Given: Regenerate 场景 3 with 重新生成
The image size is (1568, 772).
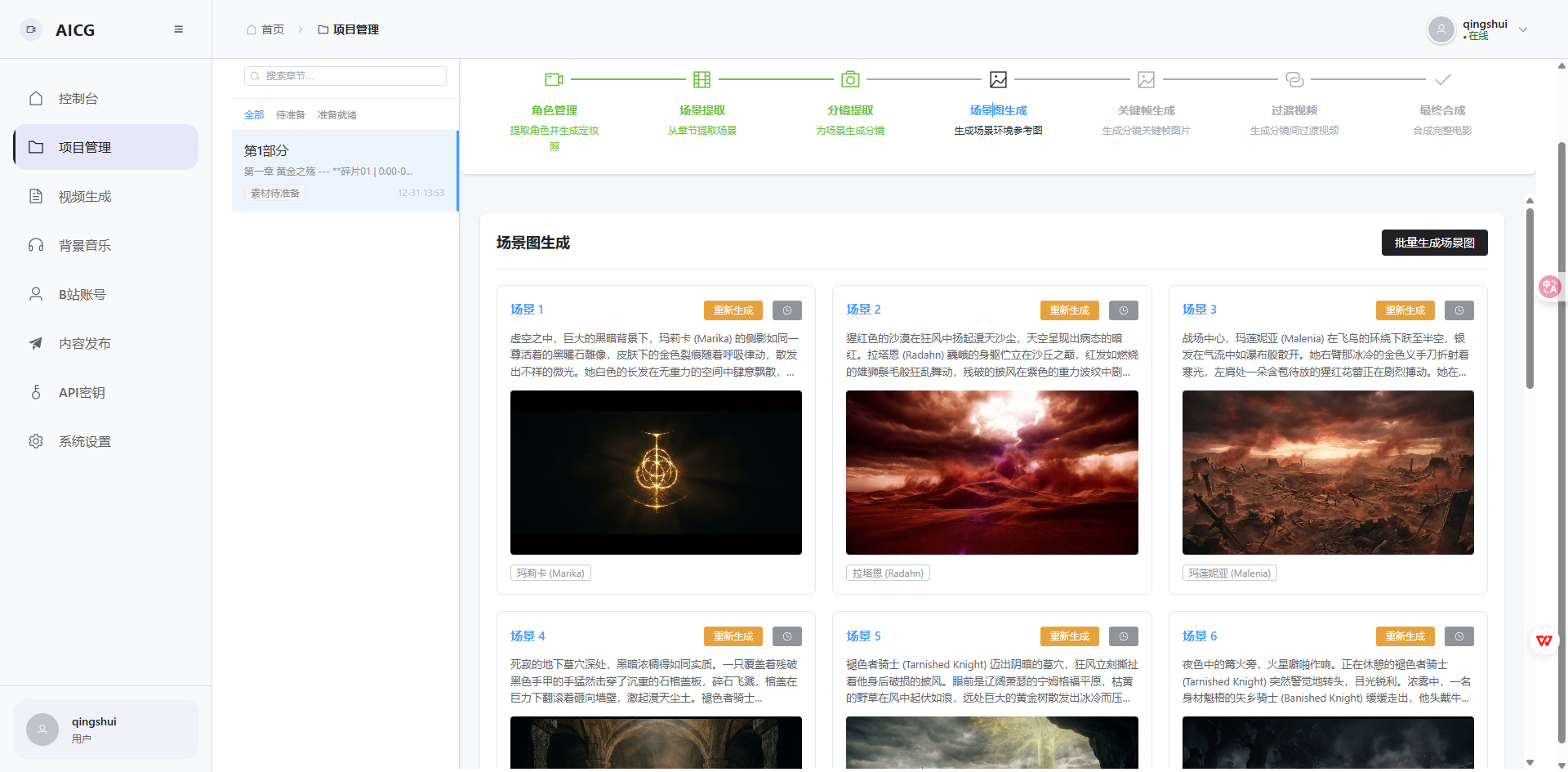Looking at the screenshot, I should point(1405,310).
